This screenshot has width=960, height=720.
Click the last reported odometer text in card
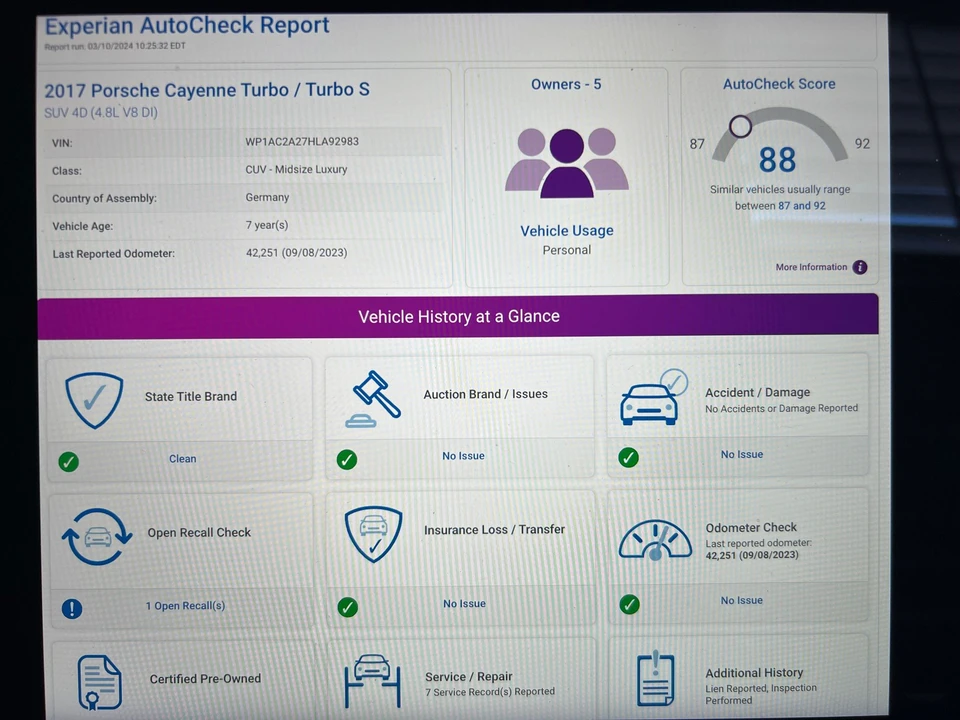[x=758, y=549]
